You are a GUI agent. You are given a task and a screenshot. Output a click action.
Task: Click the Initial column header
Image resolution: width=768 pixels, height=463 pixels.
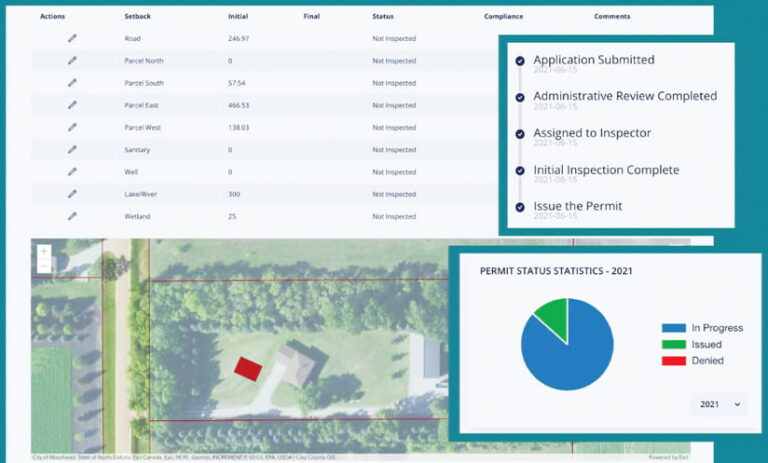pos(238,16)
